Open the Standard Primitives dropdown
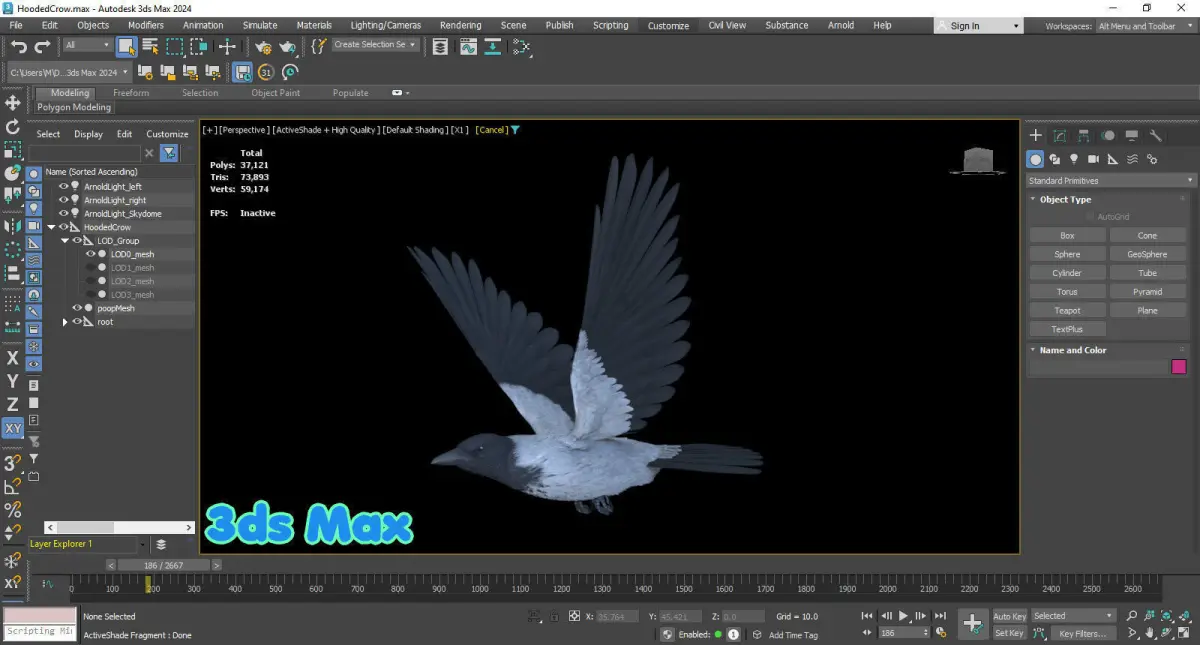 (1110, 181)
